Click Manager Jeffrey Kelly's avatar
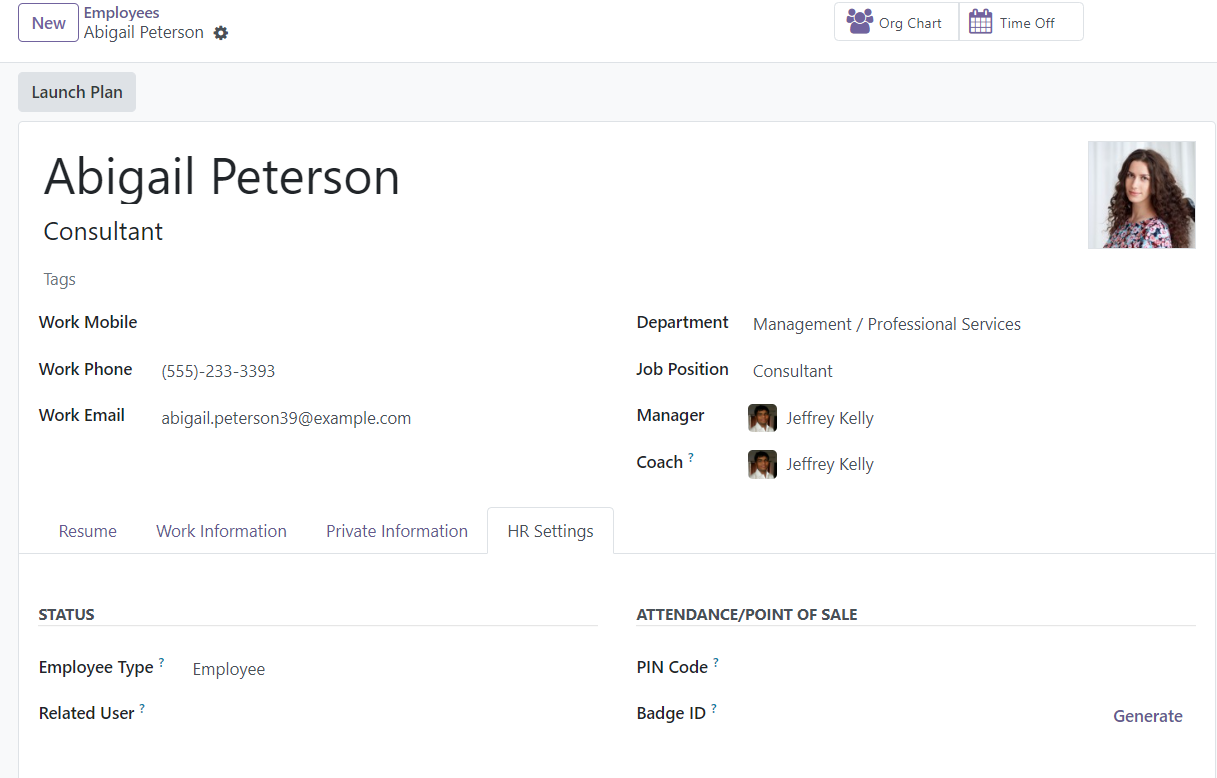 762,418
